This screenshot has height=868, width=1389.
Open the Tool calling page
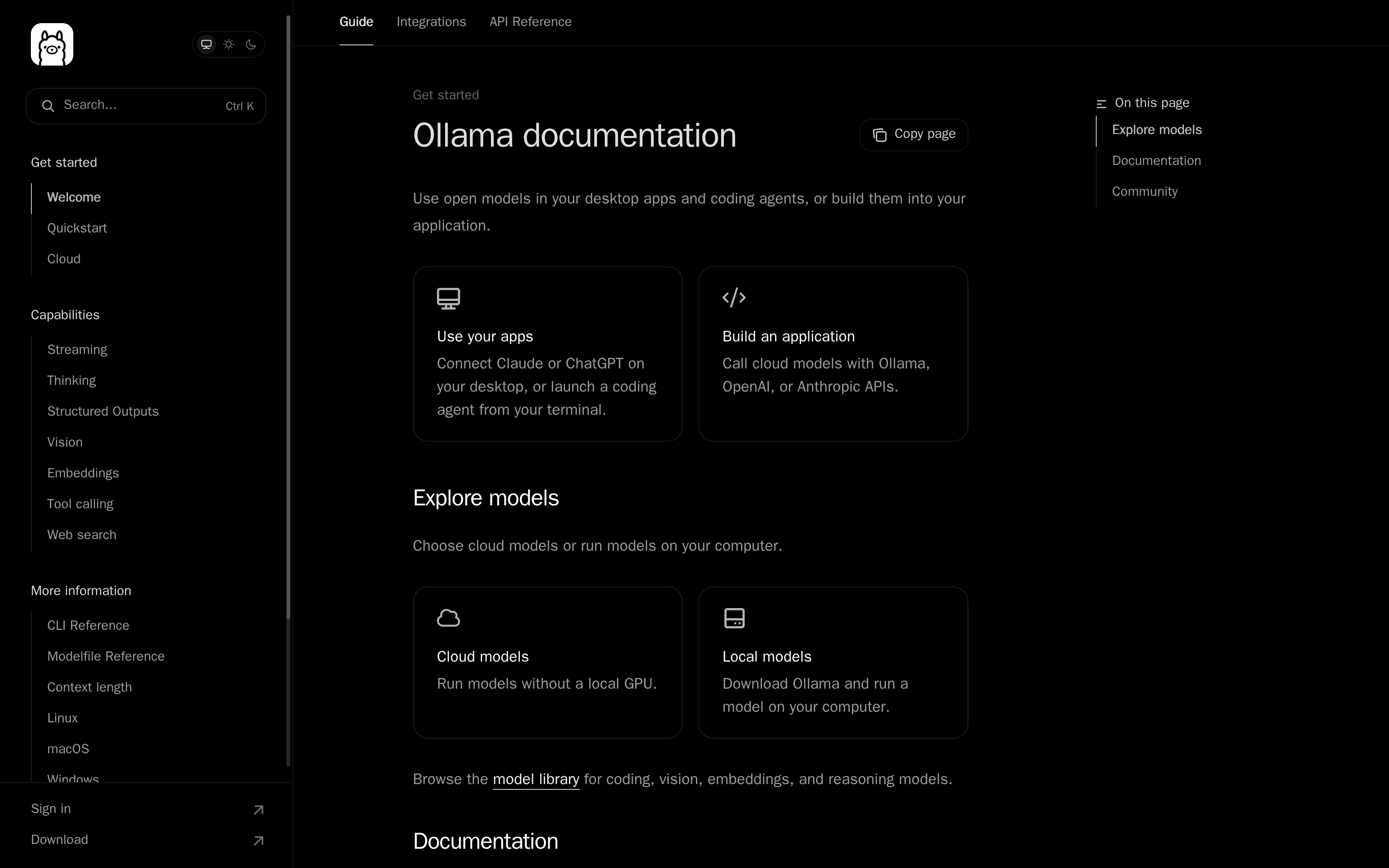80,504
